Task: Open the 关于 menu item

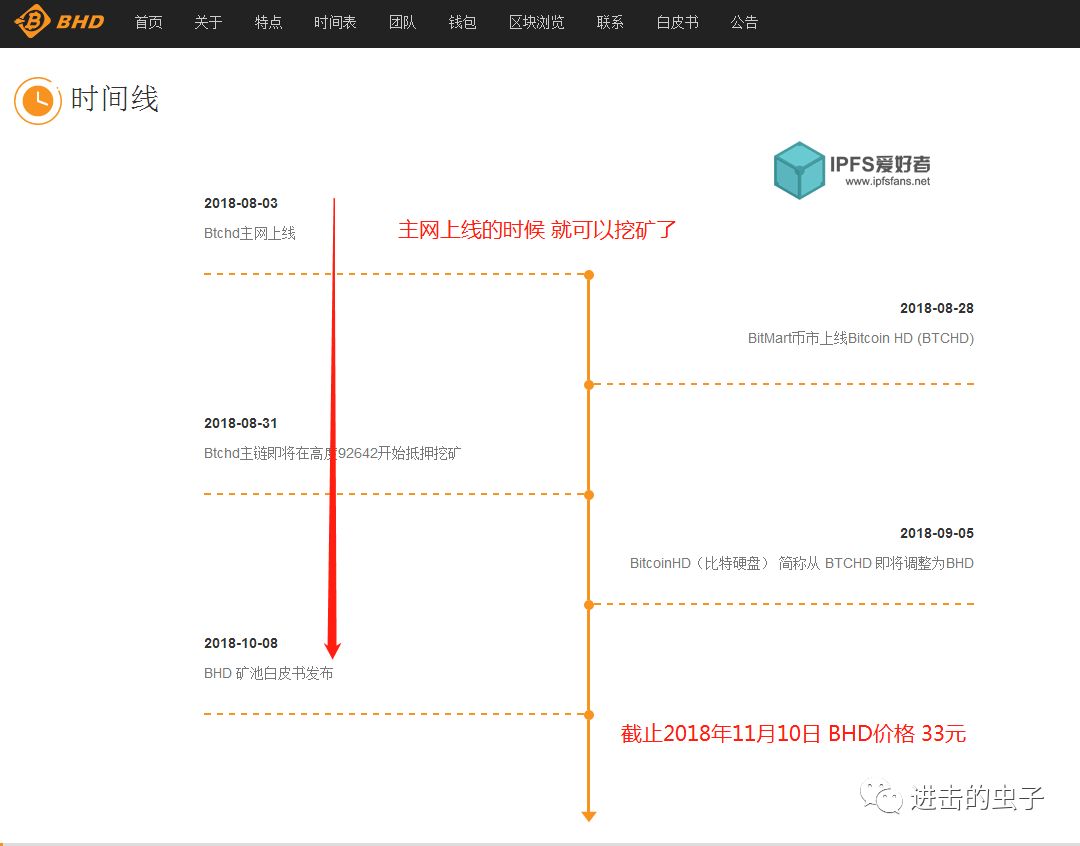Action: pos(208,23)
